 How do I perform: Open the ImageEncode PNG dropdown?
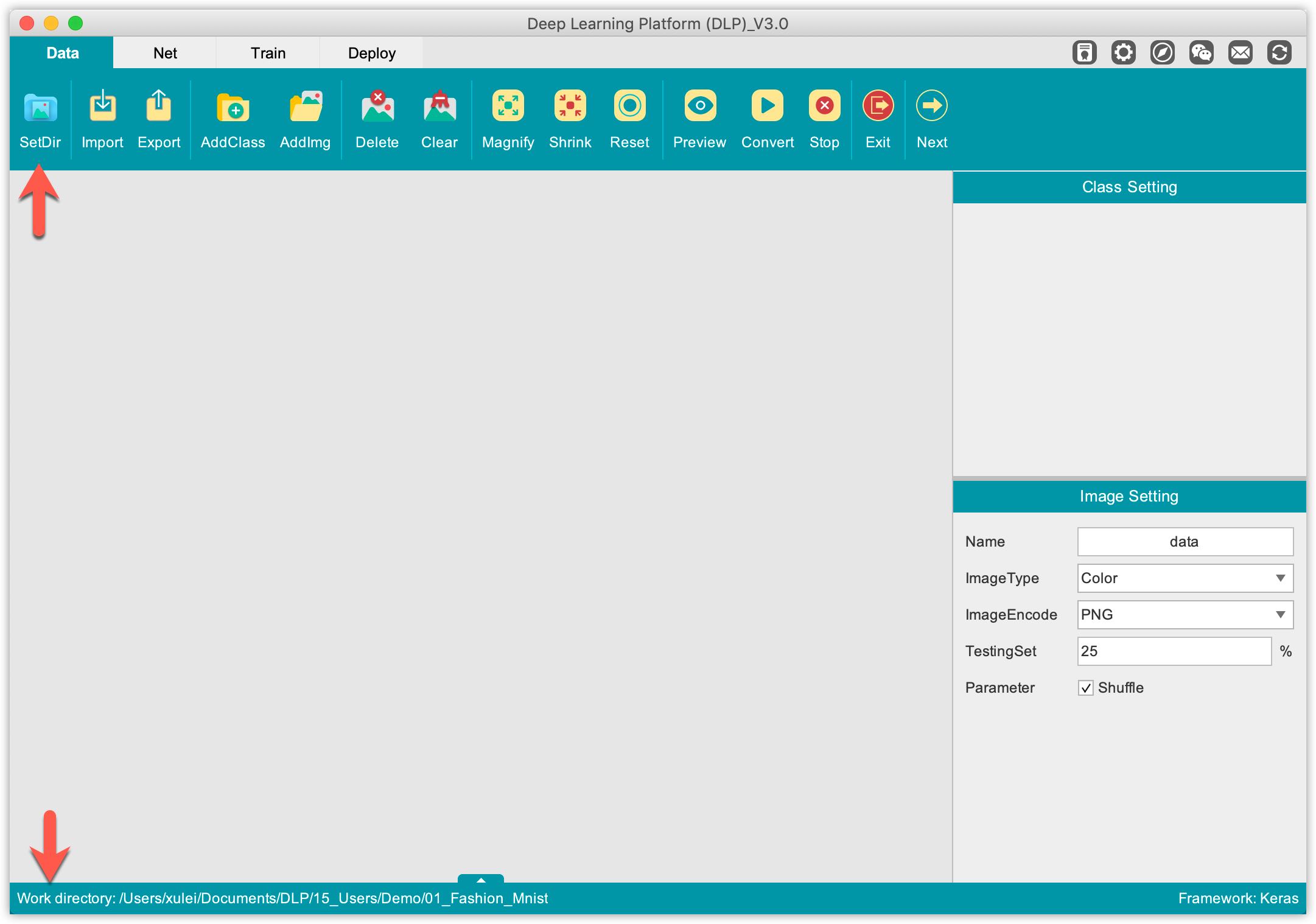(1185, 615)
